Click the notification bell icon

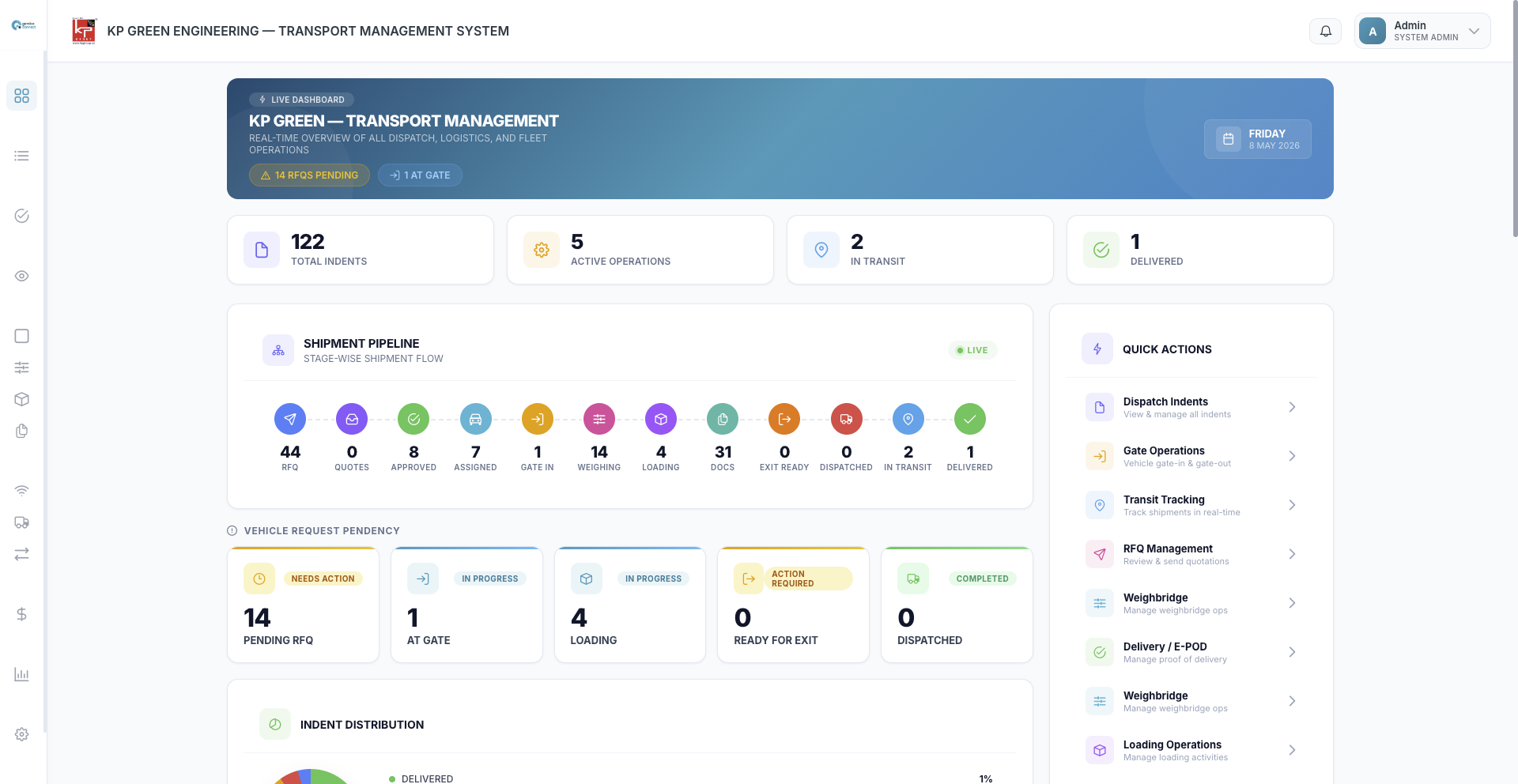pos(1326,31)
